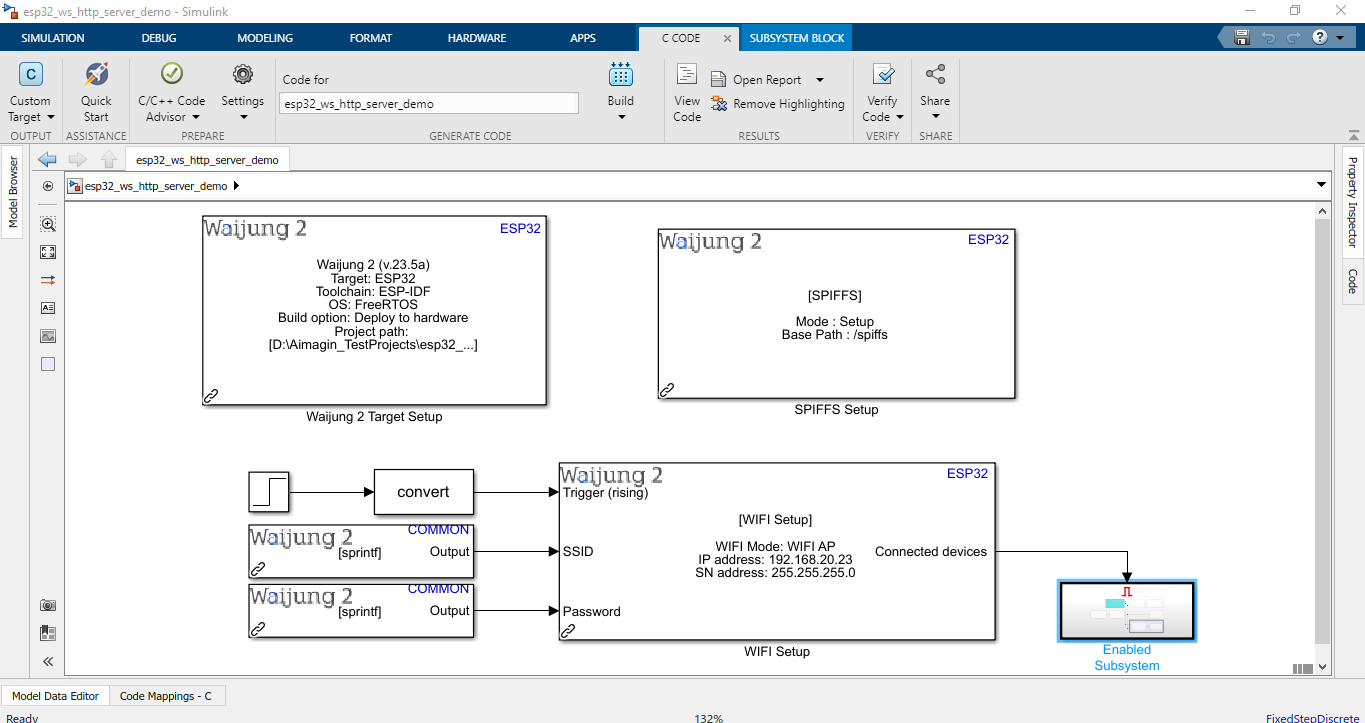Screen dimensions: 1365x723
Task: Open the Custom Target menu
Action: 30,92
